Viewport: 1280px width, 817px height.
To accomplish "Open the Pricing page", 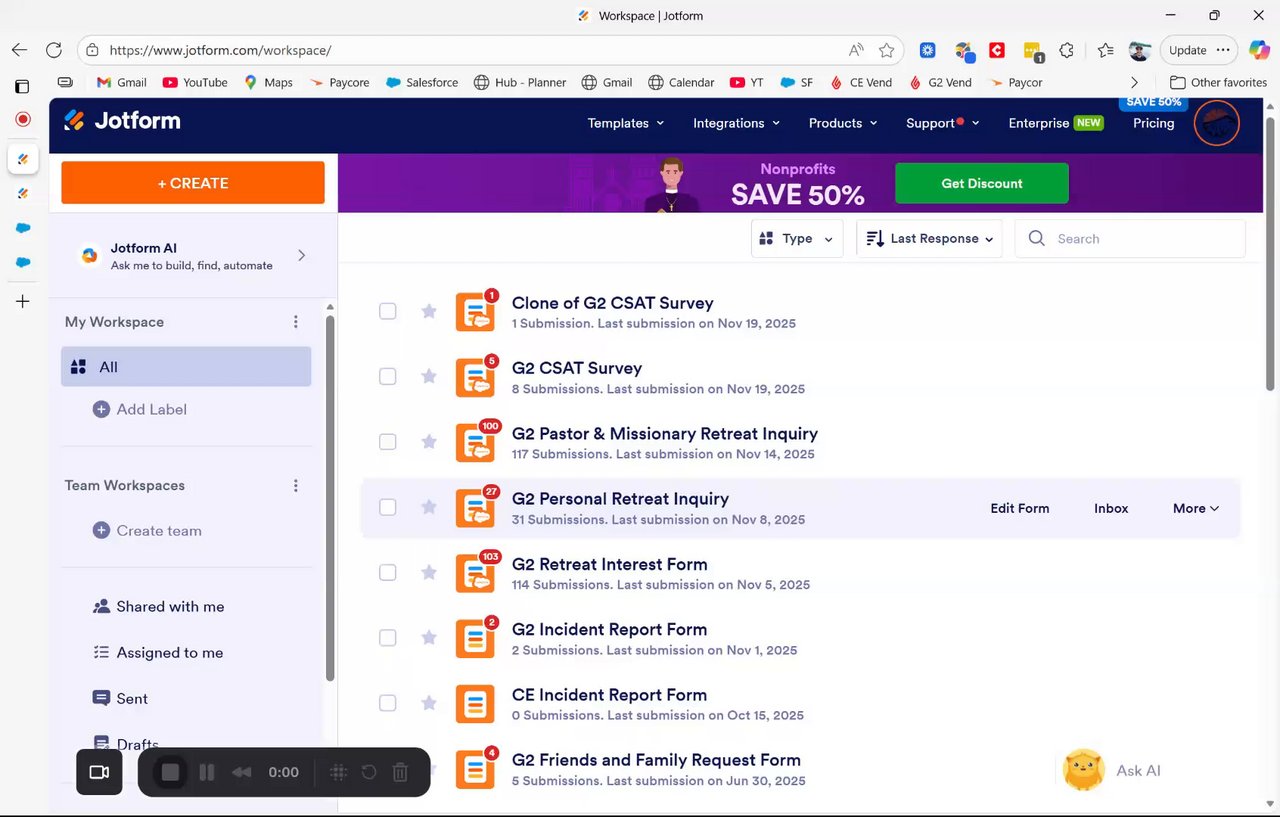I will pos(1153,123).
